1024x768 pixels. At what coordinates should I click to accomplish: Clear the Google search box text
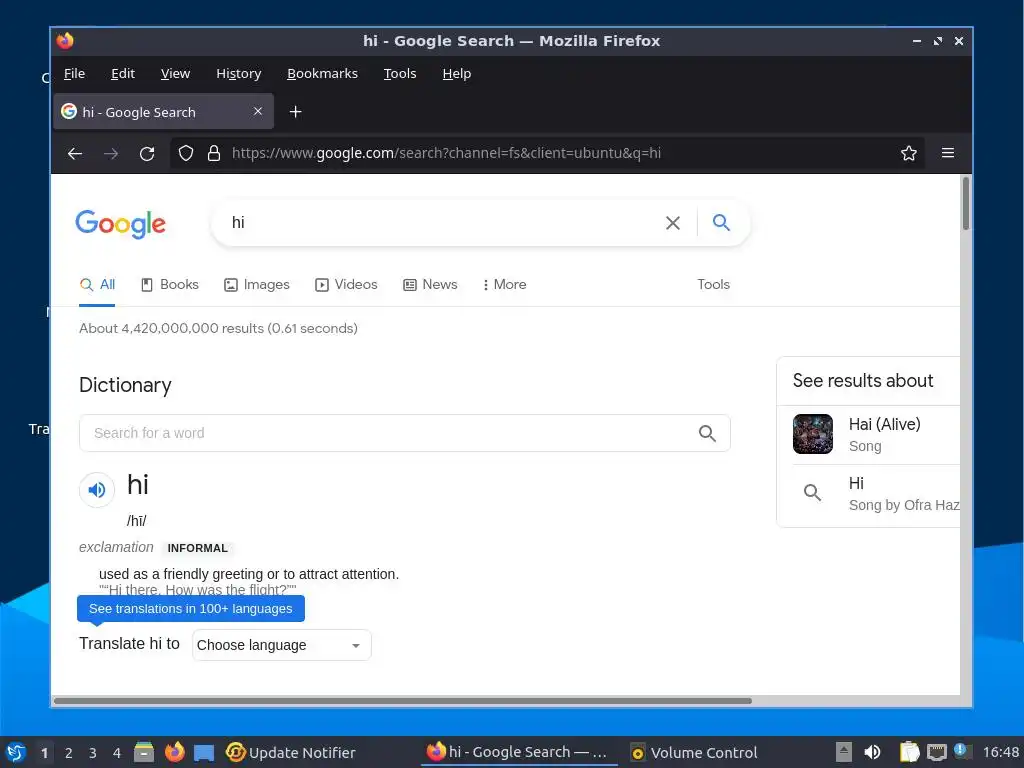click(x=673, y=223)
